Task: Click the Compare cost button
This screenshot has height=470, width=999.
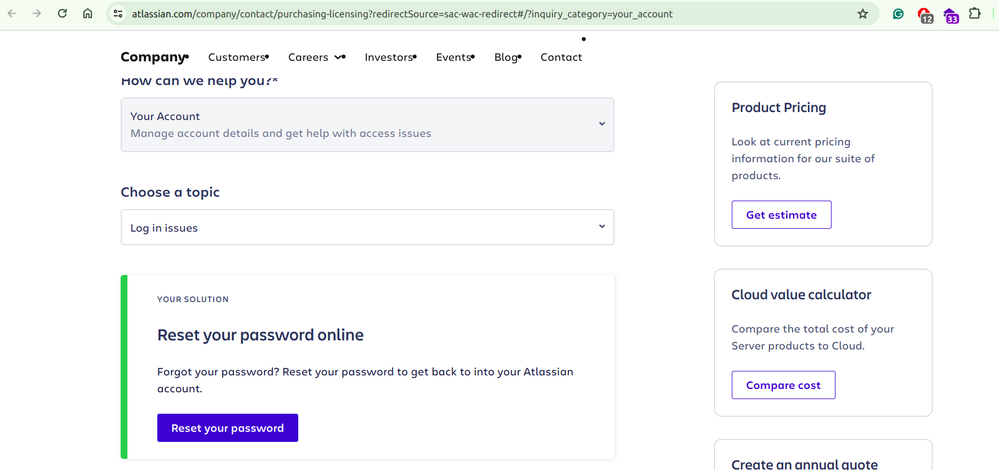Action: coord(783,385)
